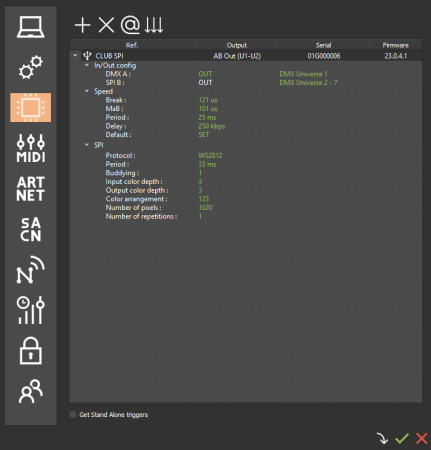Click the three down arrows toolbar icon
The image size is (431, 450).
(154, 25)
